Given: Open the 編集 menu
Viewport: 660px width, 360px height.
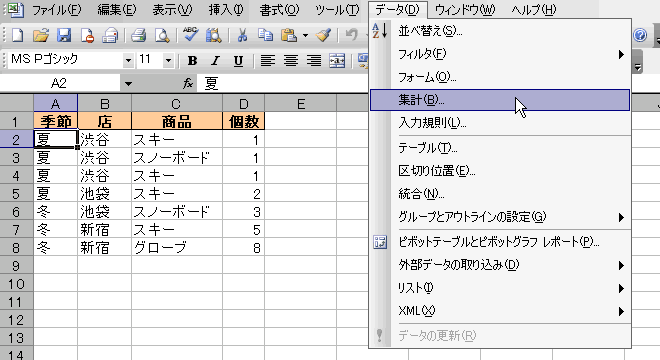Looking at the screenshot, I should (117, 9).
